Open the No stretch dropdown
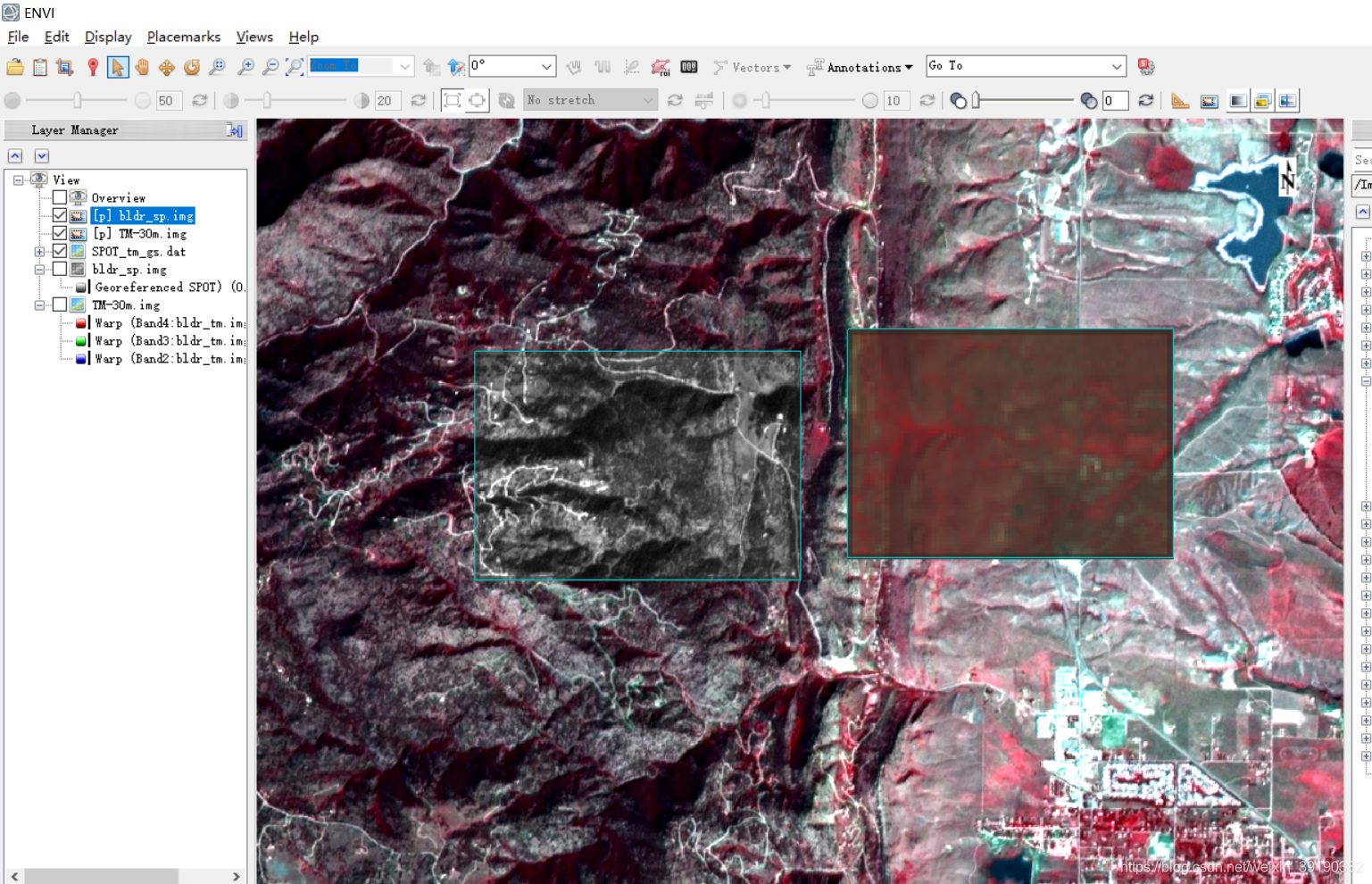 pos(590,100)
